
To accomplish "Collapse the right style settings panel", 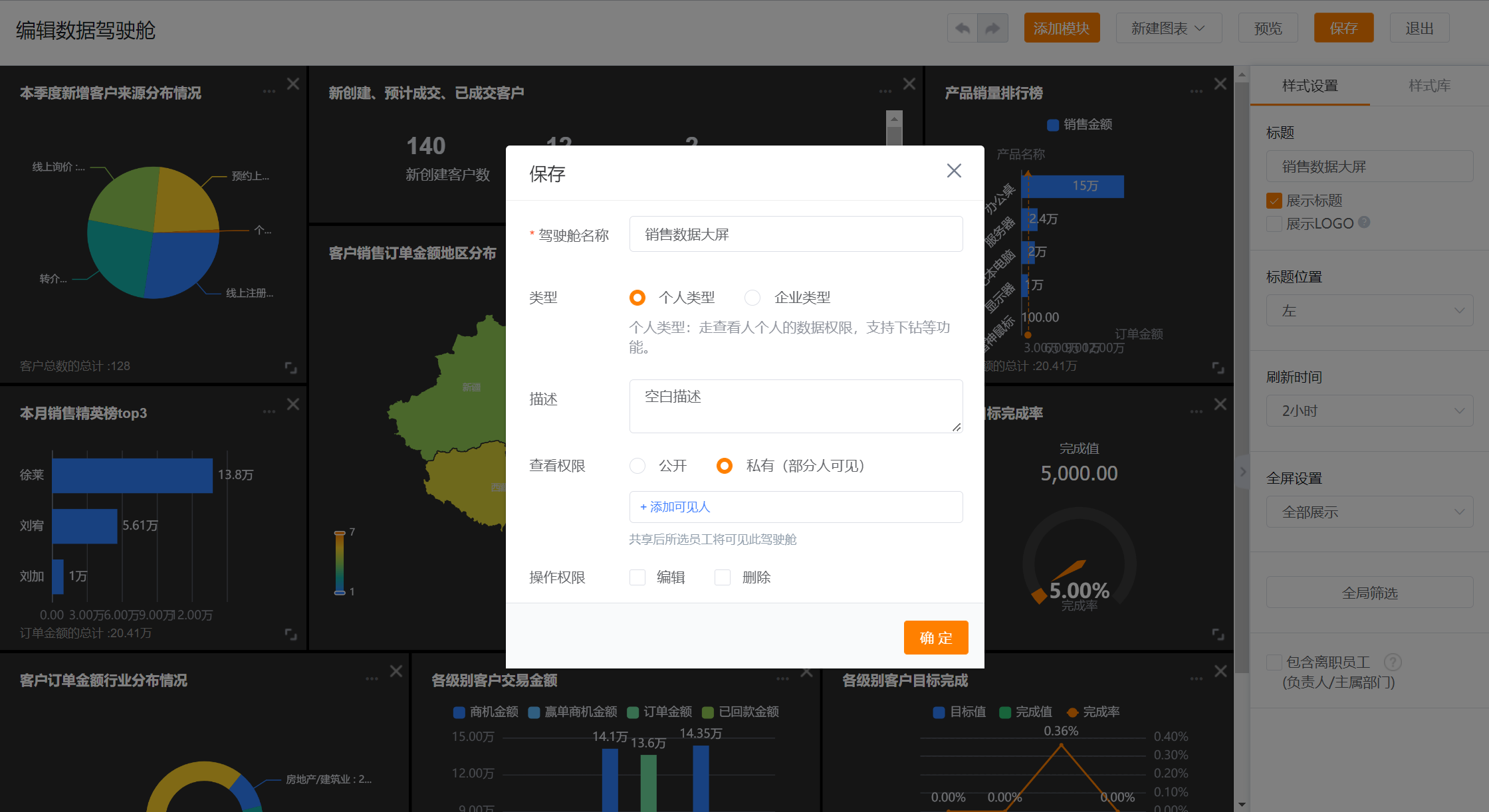I will 1242,472.
